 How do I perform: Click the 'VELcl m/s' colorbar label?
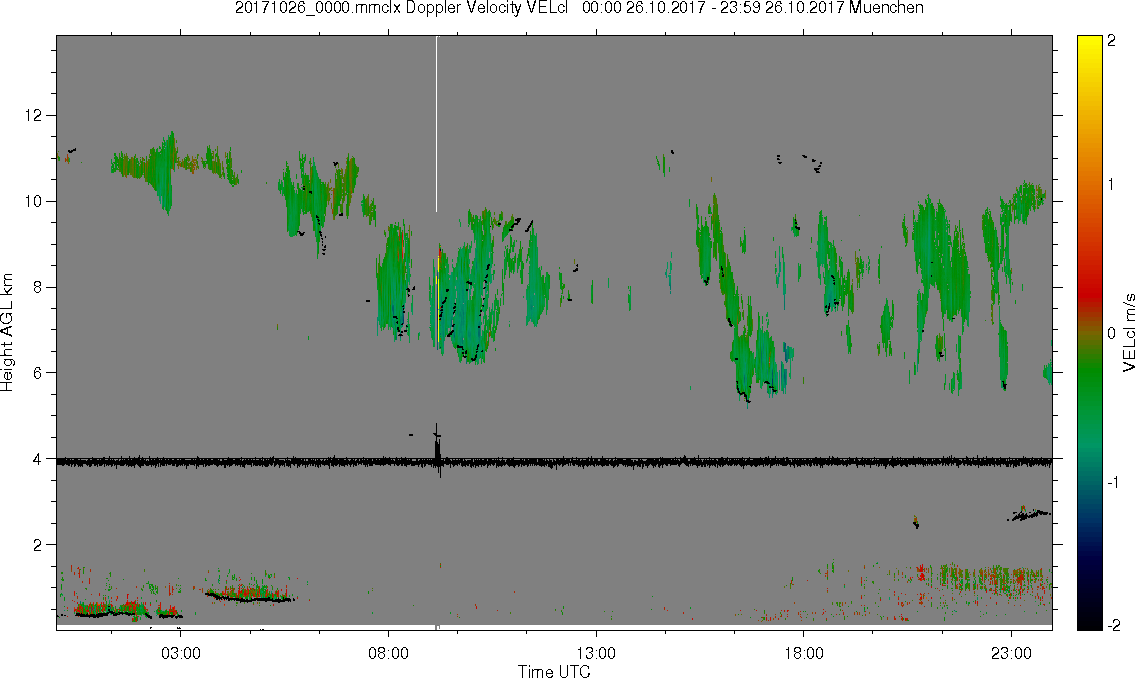pyautogui.click(x=1128, y=333)
